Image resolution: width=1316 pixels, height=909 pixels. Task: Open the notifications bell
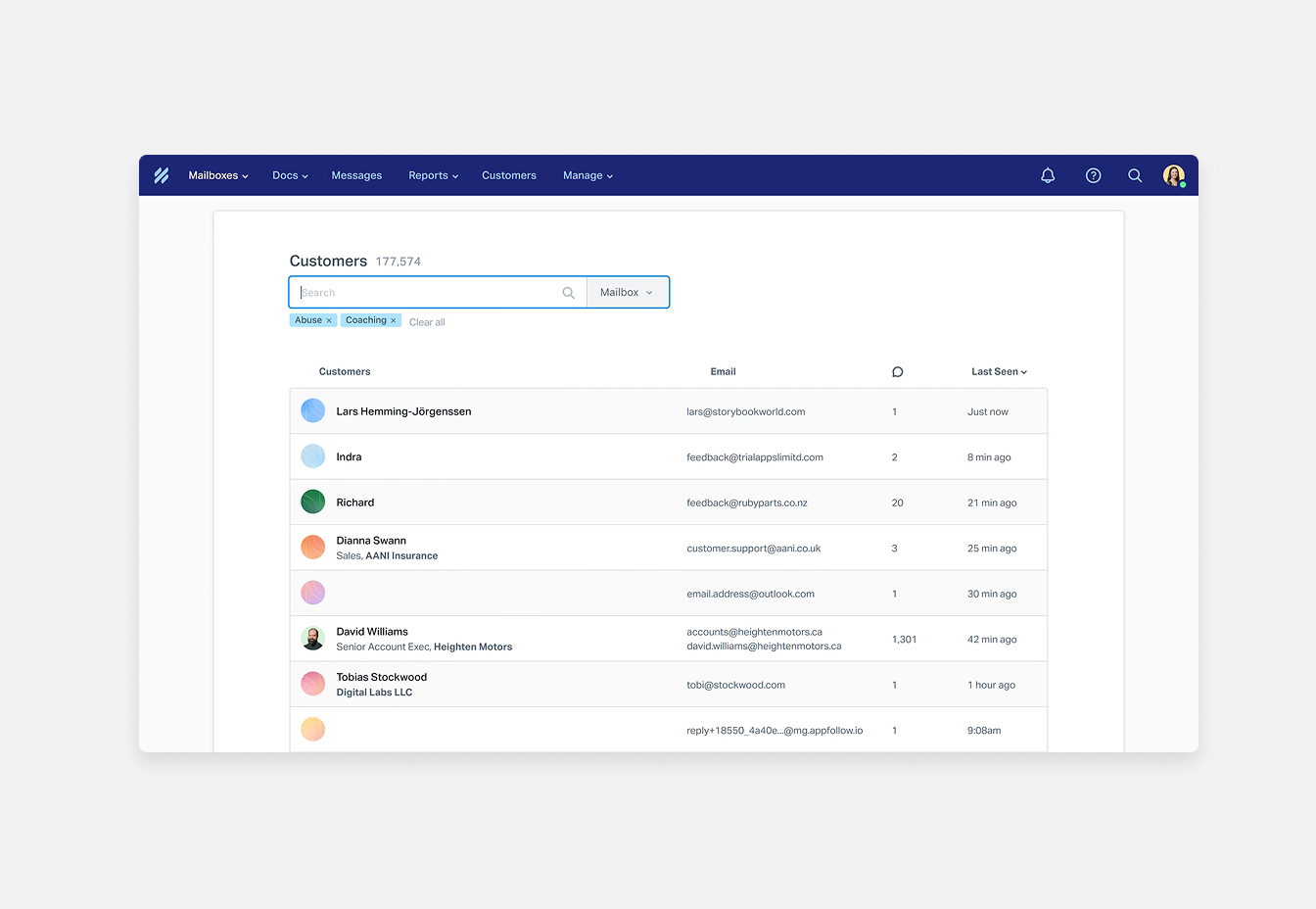point(1048,175)
